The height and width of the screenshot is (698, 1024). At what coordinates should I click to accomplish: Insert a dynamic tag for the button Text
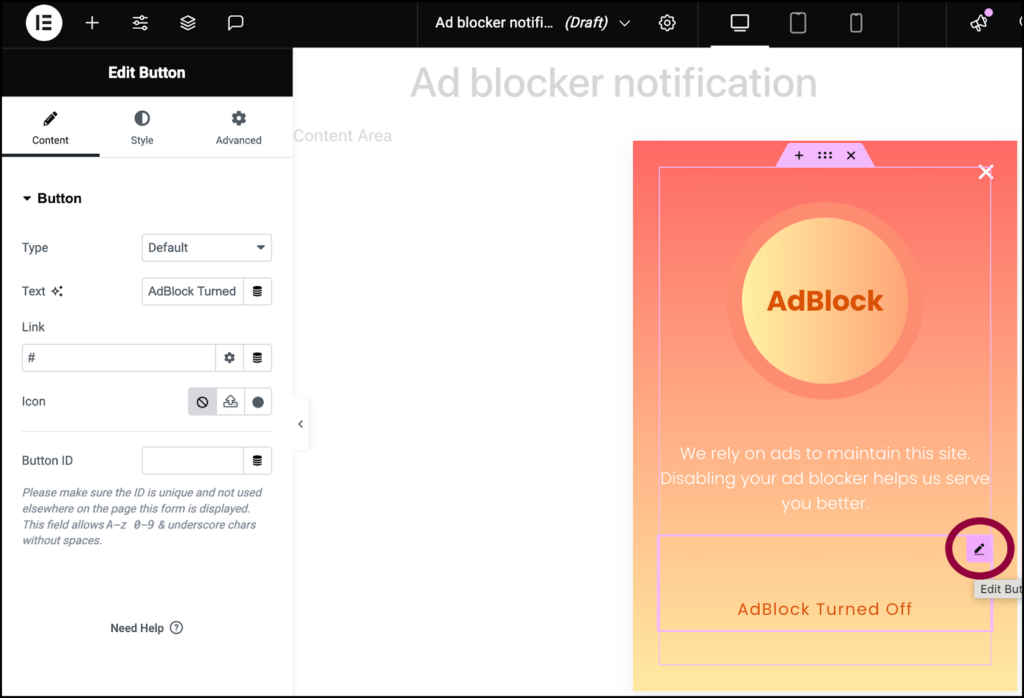pos(258,291)
